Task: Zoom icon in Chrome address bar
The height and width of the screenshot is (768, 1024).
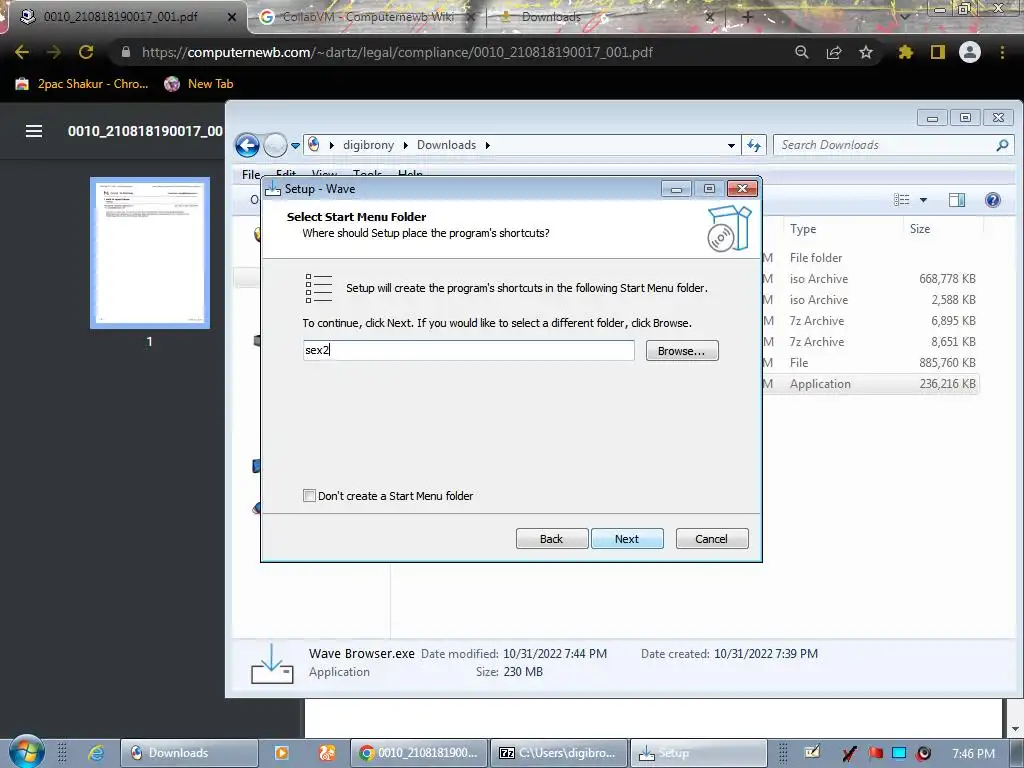Action: (801, 52)
